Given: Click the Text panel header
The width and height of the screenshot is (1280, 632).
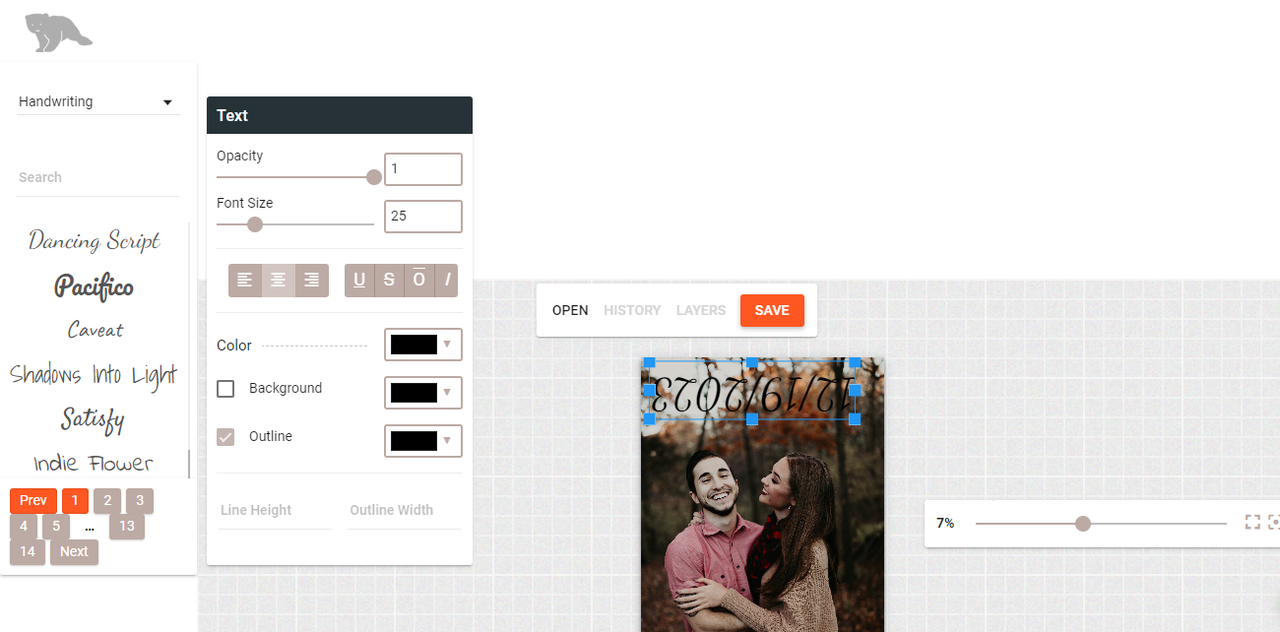Looking at the screenshot, I should coord(339,115).
